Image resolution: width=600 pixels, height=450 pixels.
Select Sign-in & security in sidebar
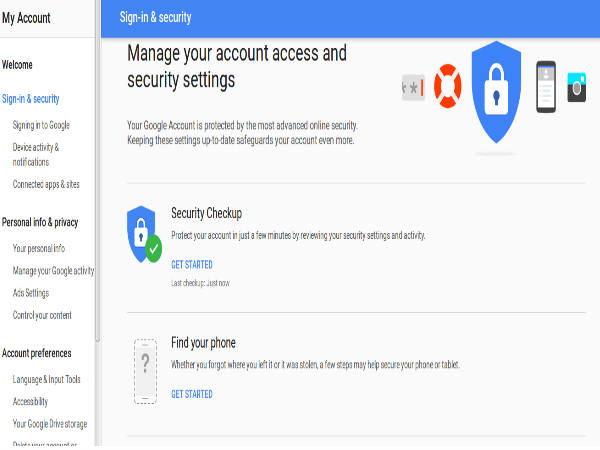pos(31,99)
